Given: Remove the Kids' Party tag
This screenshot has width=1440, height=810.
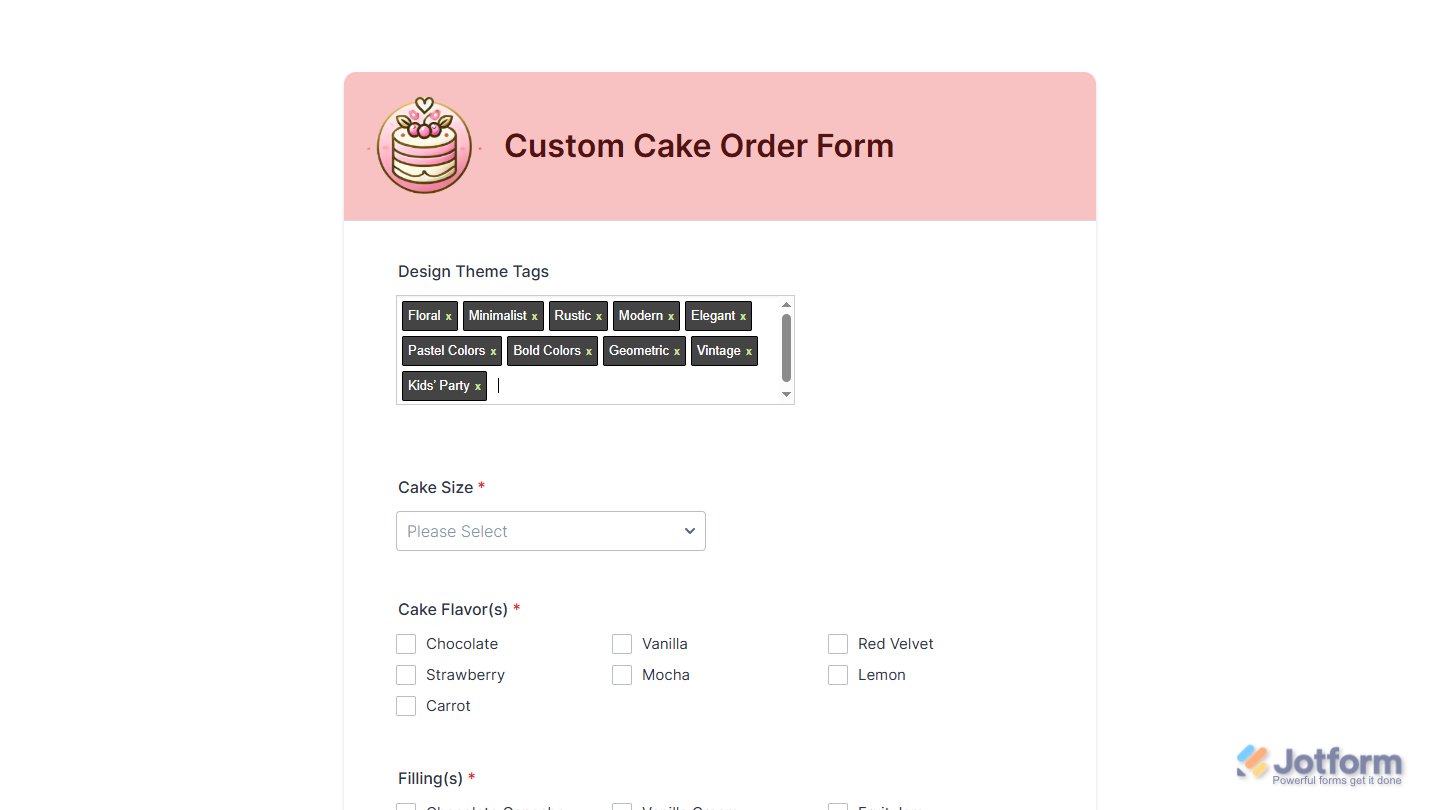Looking at the screenshot, I should pos(477,386).
